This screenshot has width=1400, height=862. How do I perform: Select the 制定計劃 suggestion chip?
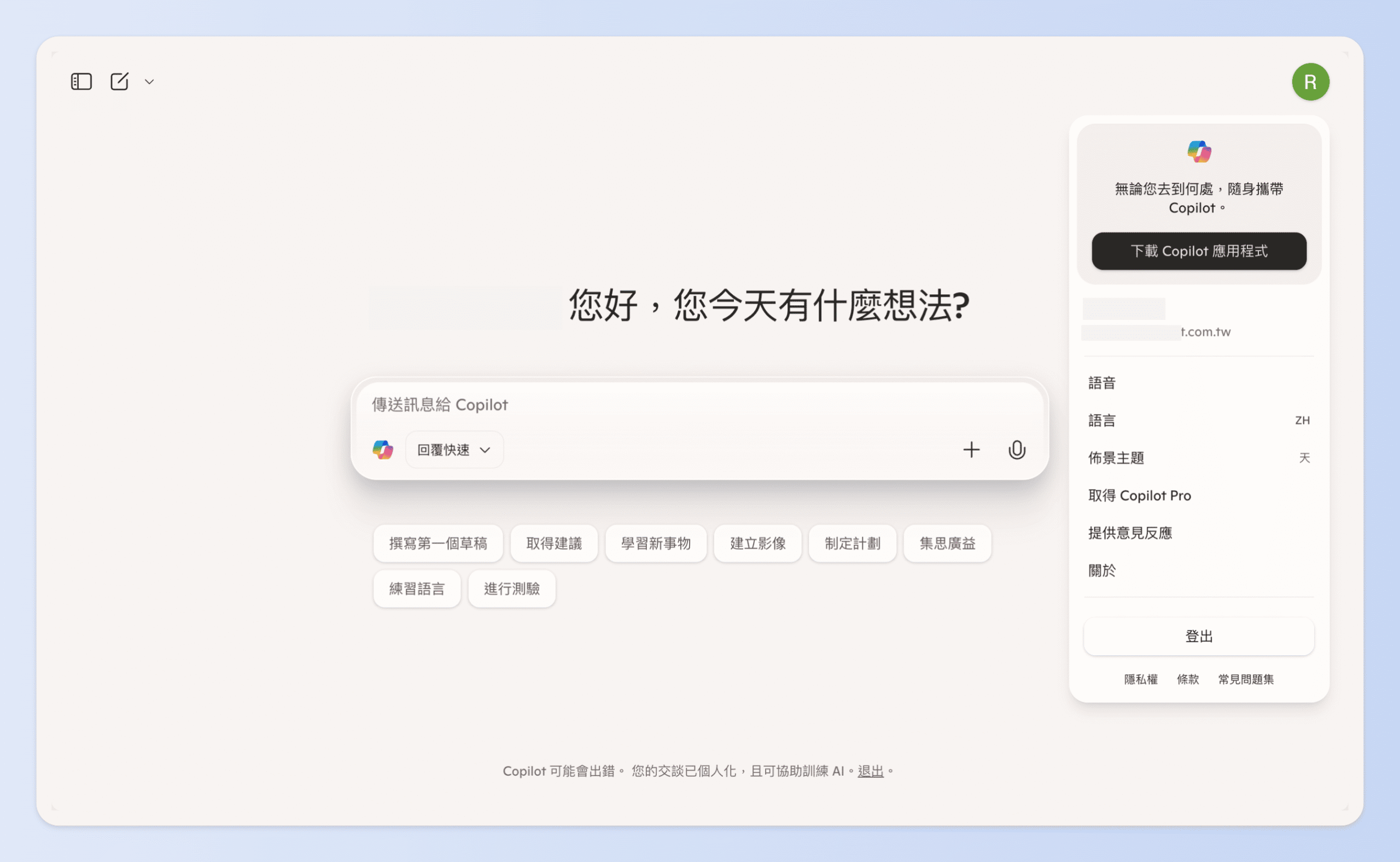point(853,543)
